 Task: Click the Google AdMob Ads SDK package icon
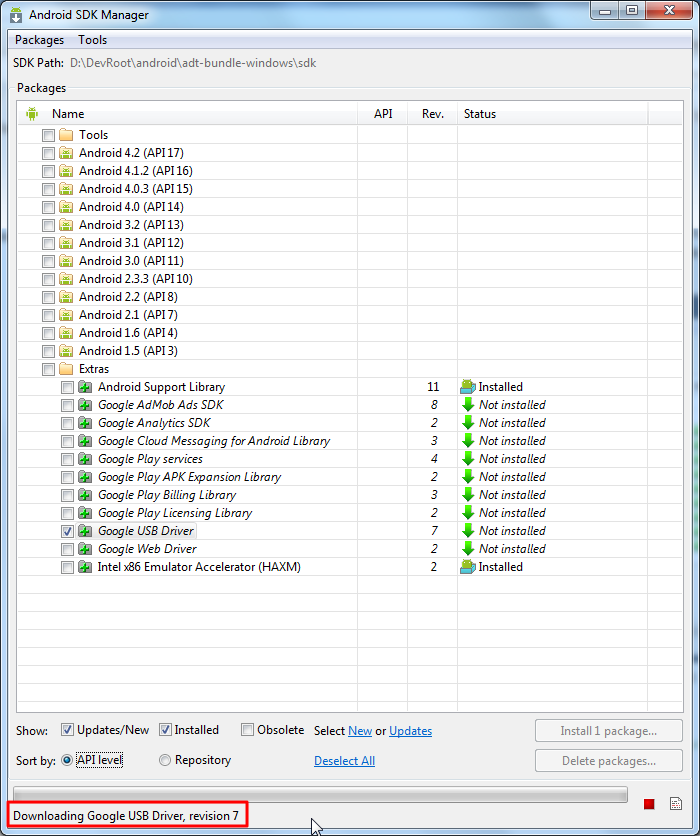point(85,405)
